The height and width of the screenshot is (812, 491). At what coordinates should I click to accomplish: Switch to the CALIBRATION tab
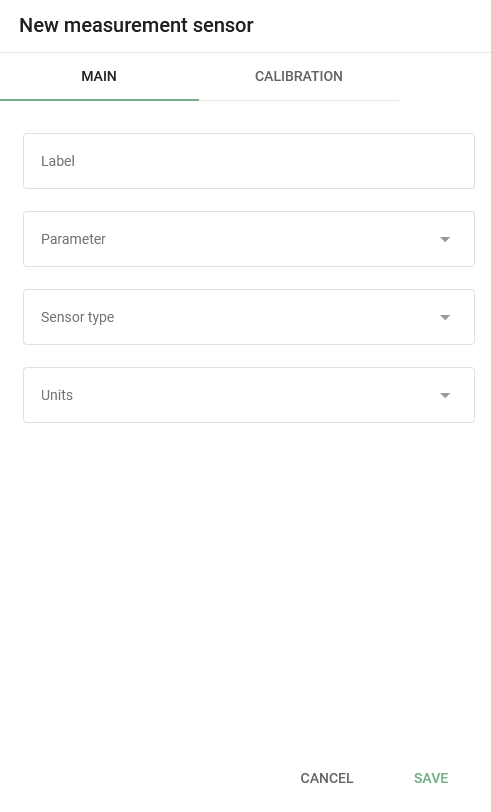[299, 77]
